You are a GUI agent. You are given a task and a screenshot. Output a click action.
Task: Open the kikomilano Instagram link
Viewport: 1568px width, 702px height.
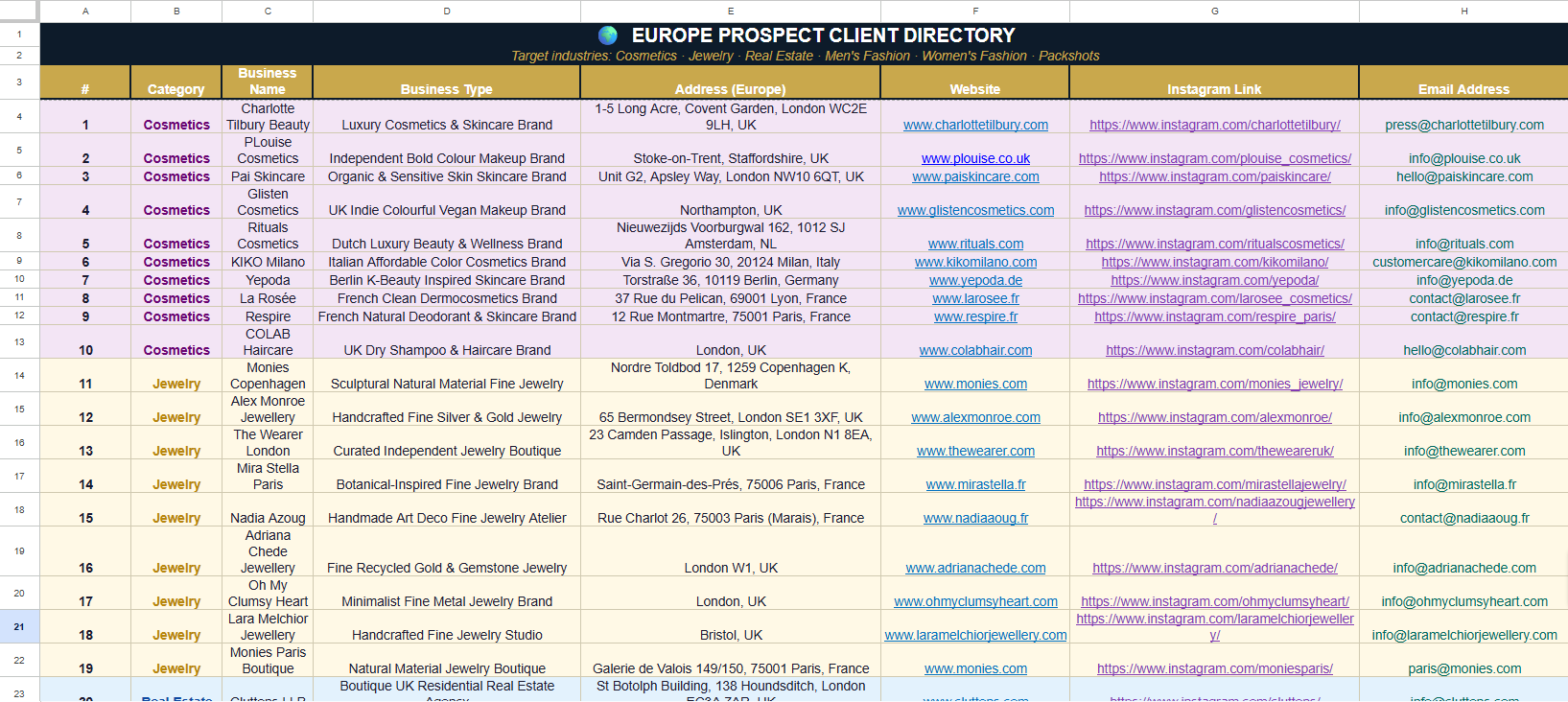(x=1214, y=262)
